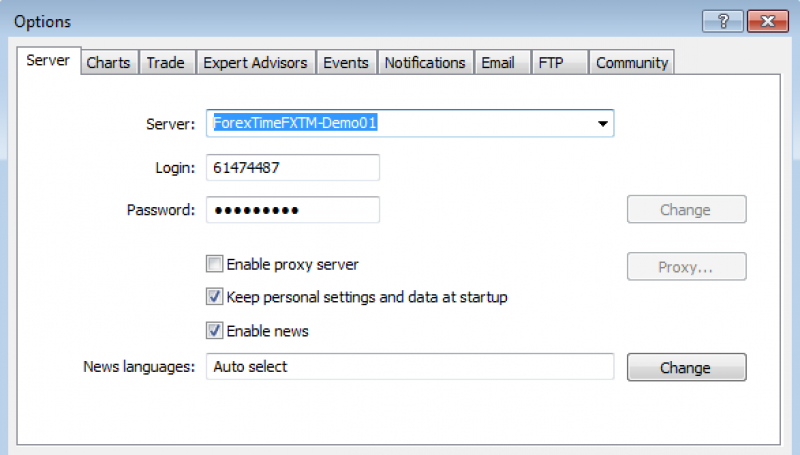The height and width of the screenshot is (455, 800).
Task: Switch to the Charts tab
Action: [108, 63]
